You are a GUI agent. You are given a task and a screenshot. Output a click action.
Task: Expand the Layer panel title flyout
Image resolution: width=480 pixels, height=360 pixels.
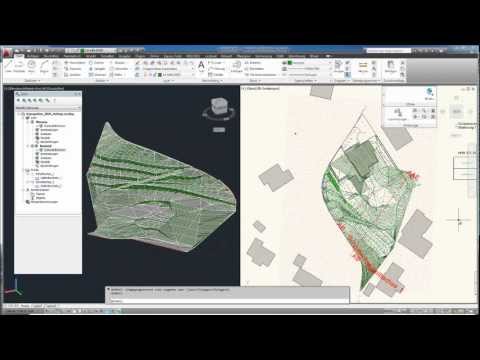(168, 81)
